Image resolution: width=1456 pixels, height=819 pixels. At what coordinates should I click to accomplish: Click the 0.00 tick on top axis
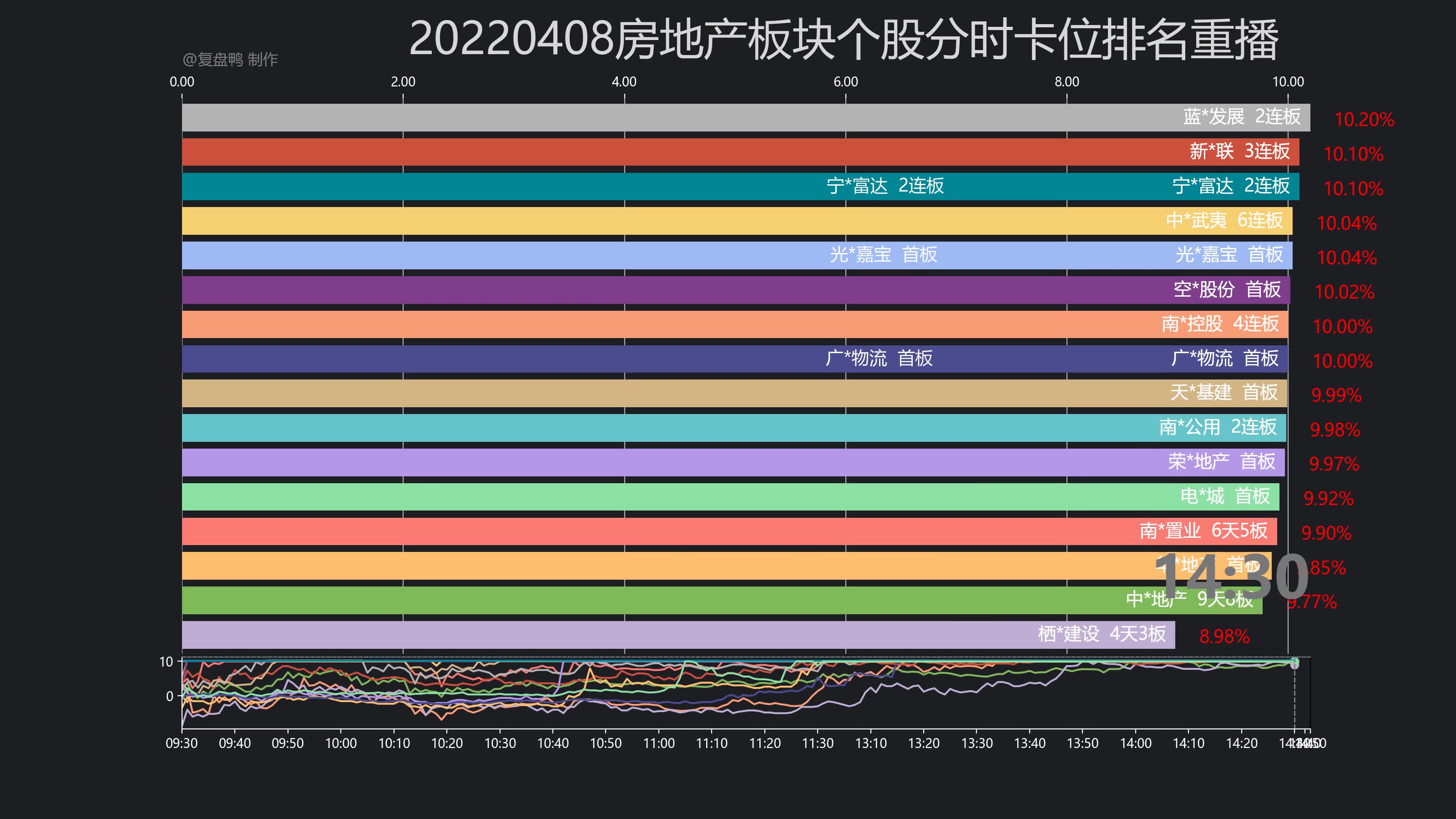click(182, 81)
